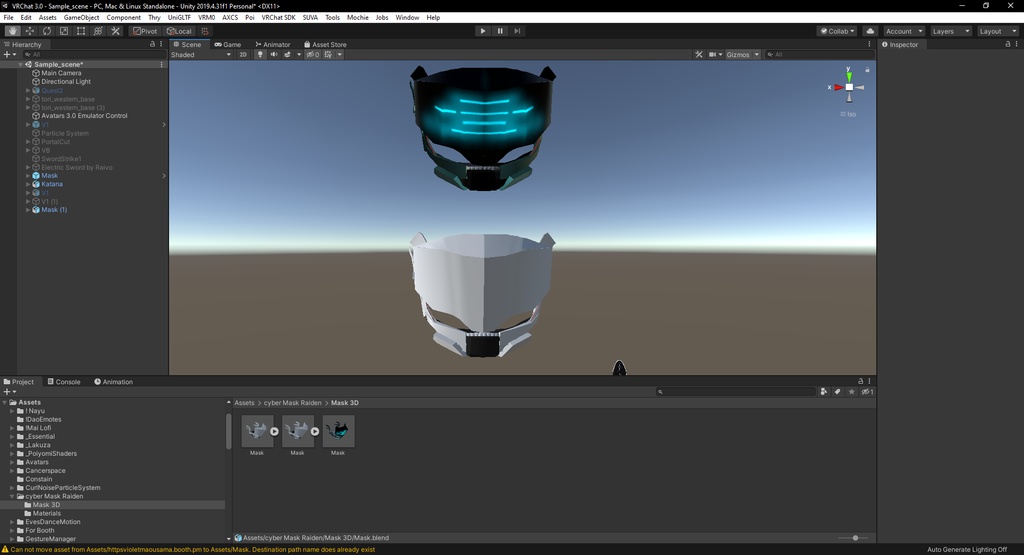The image size is (1024, 555).
Task: Open the GameObject menu
Action: 82,18
